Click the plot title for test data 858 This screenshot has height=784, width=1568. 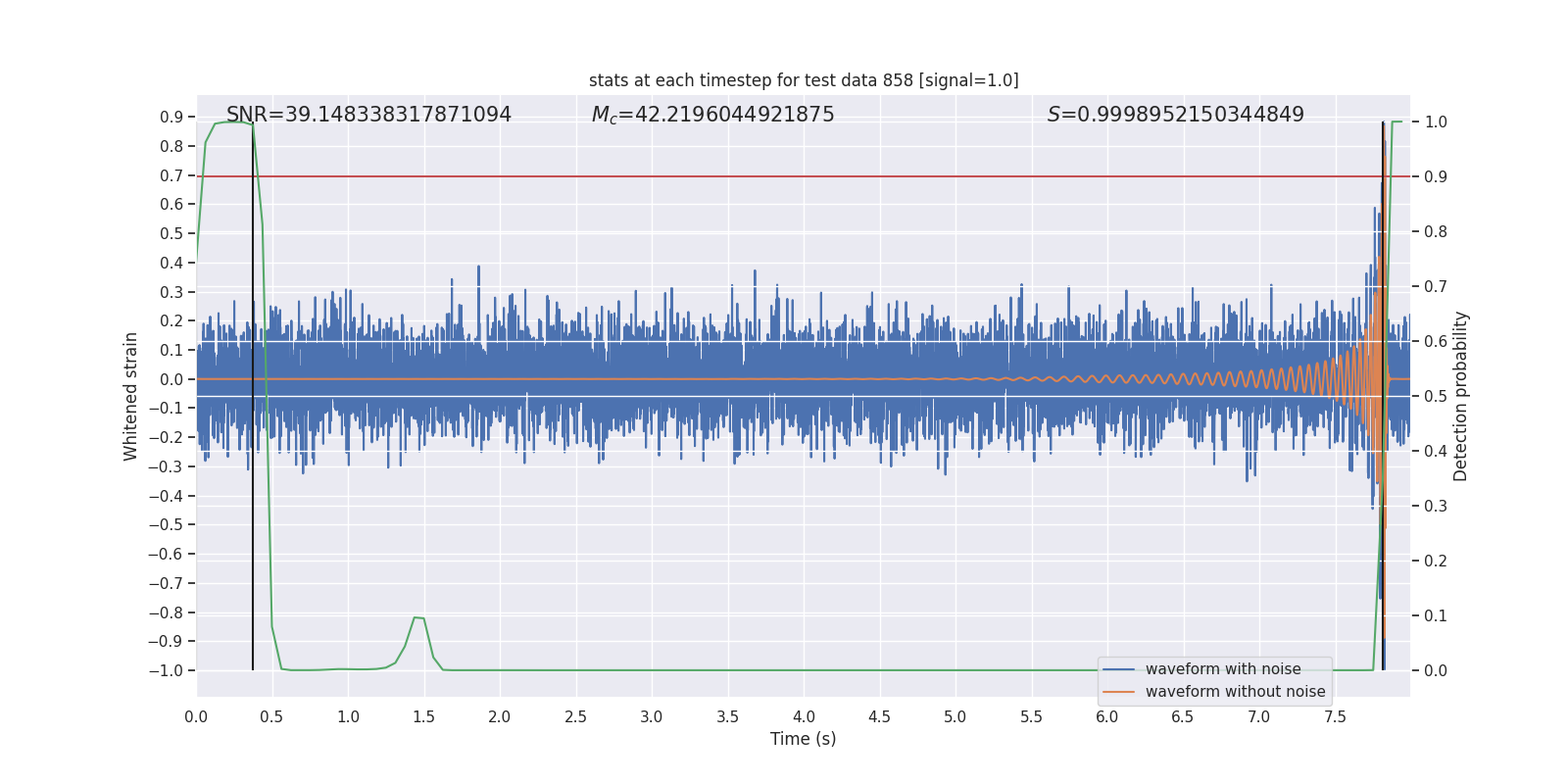[x=804, y=80]
